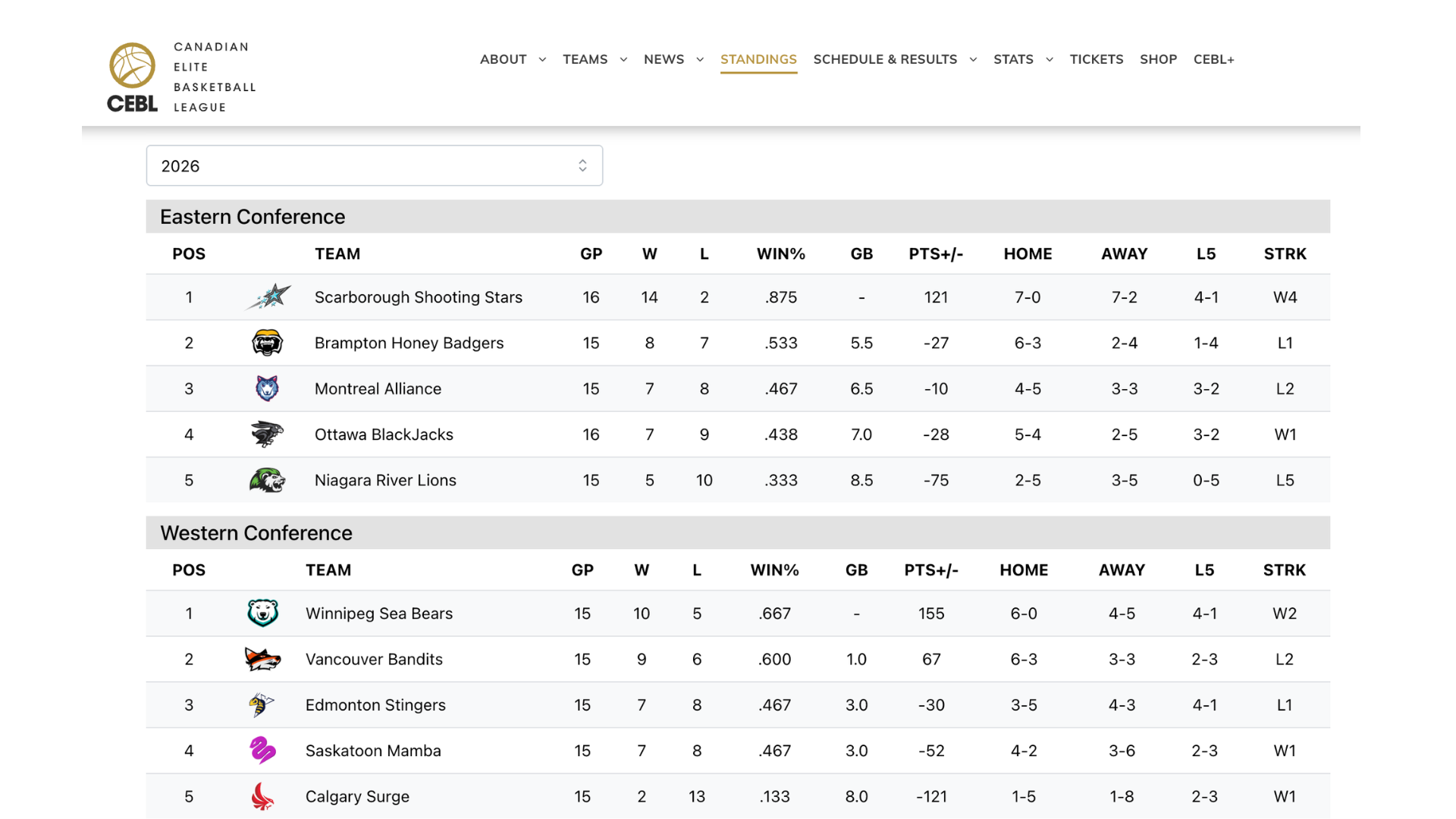1456x819 pixels.
Task: Click Western Conference L5 column header
Action: [1204, 570]
